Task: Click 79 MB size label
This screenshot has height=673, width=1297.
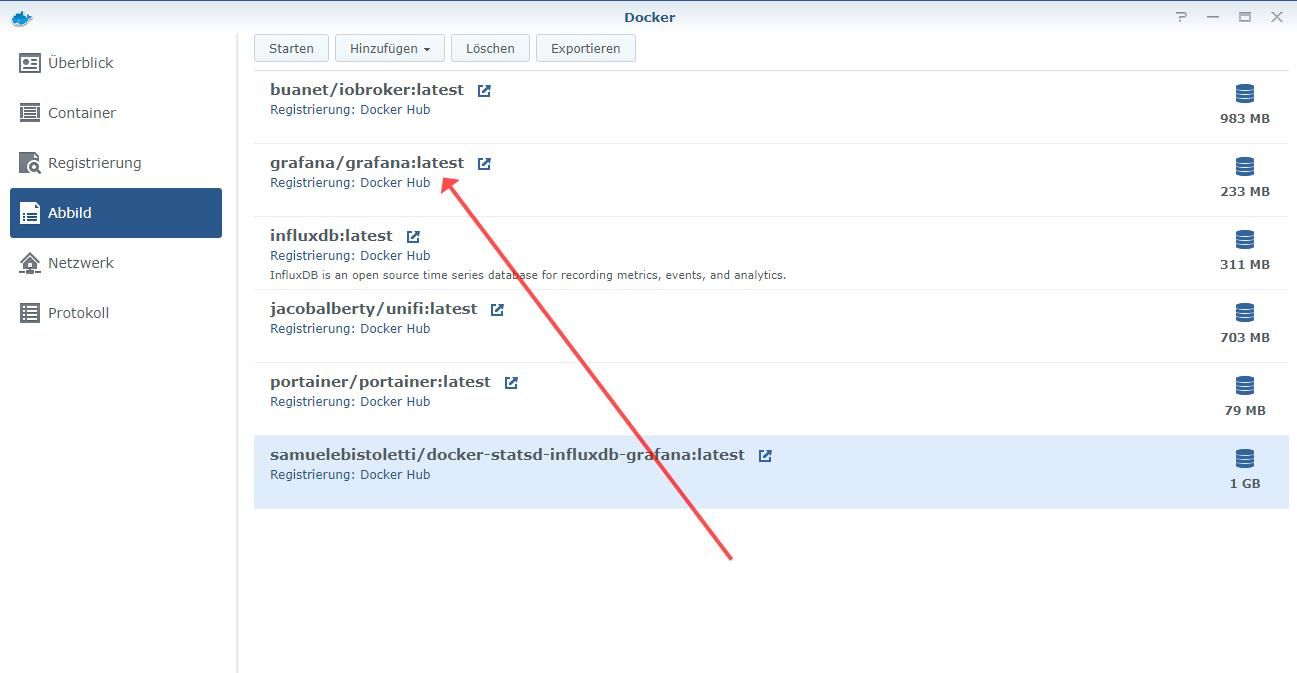Action: [x=1245, y=411]
